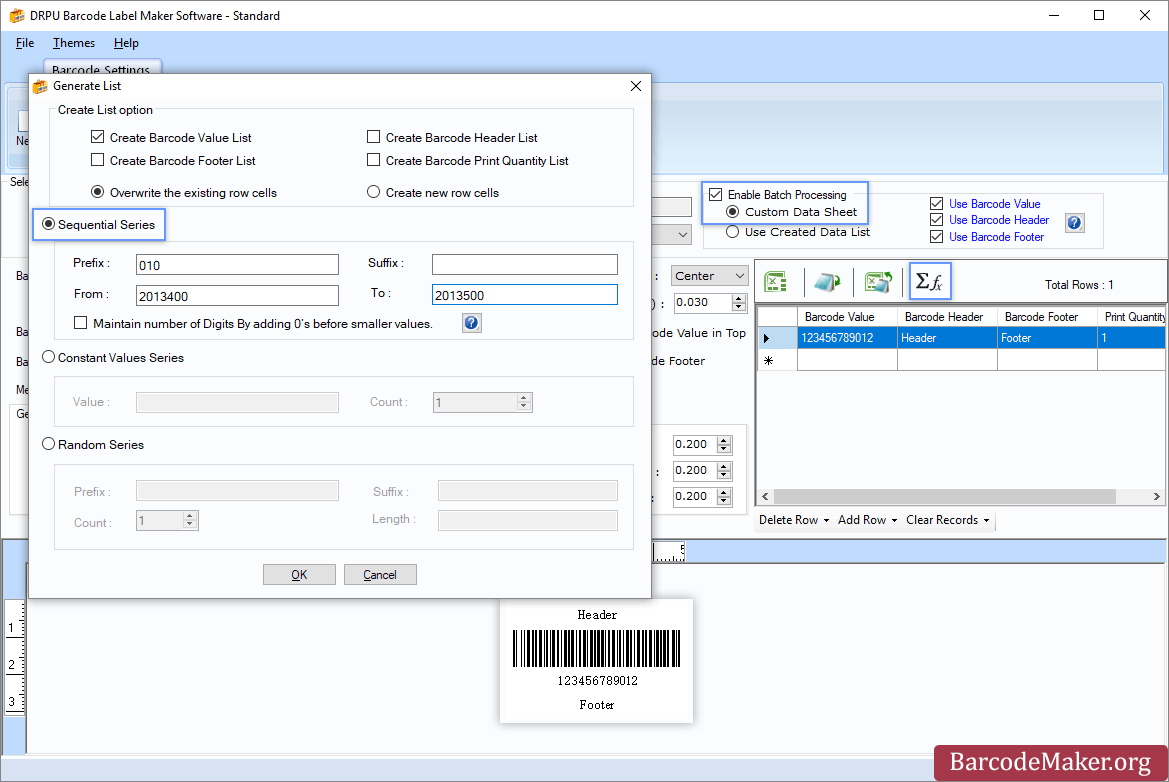Select the Constant Values Series radio button
The width and height of the screenshot is (1169, 782).
(x=48, y=357)
